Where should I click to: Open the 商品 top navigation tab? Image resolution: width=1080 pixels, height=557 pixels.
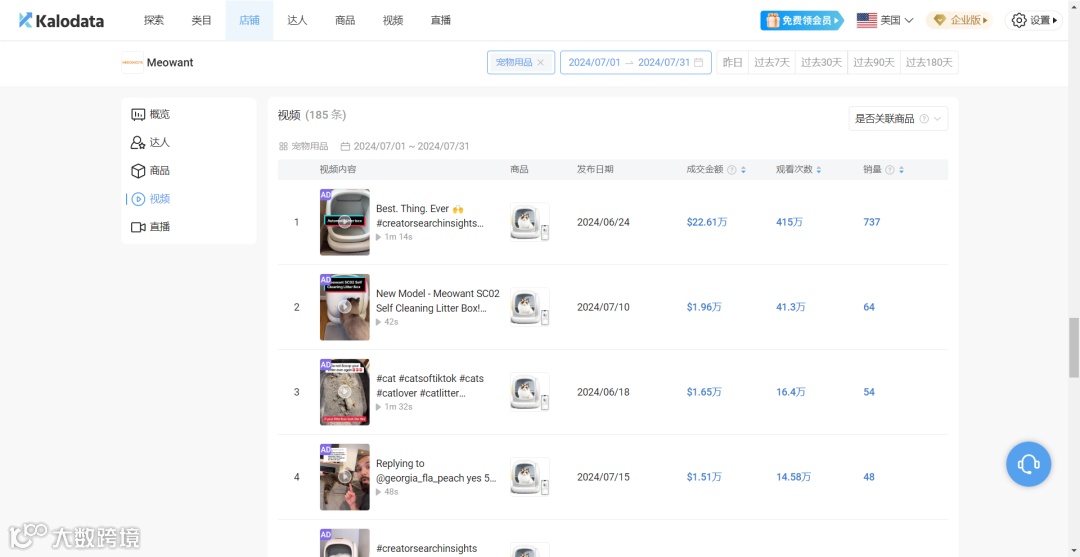coord(345,21)
